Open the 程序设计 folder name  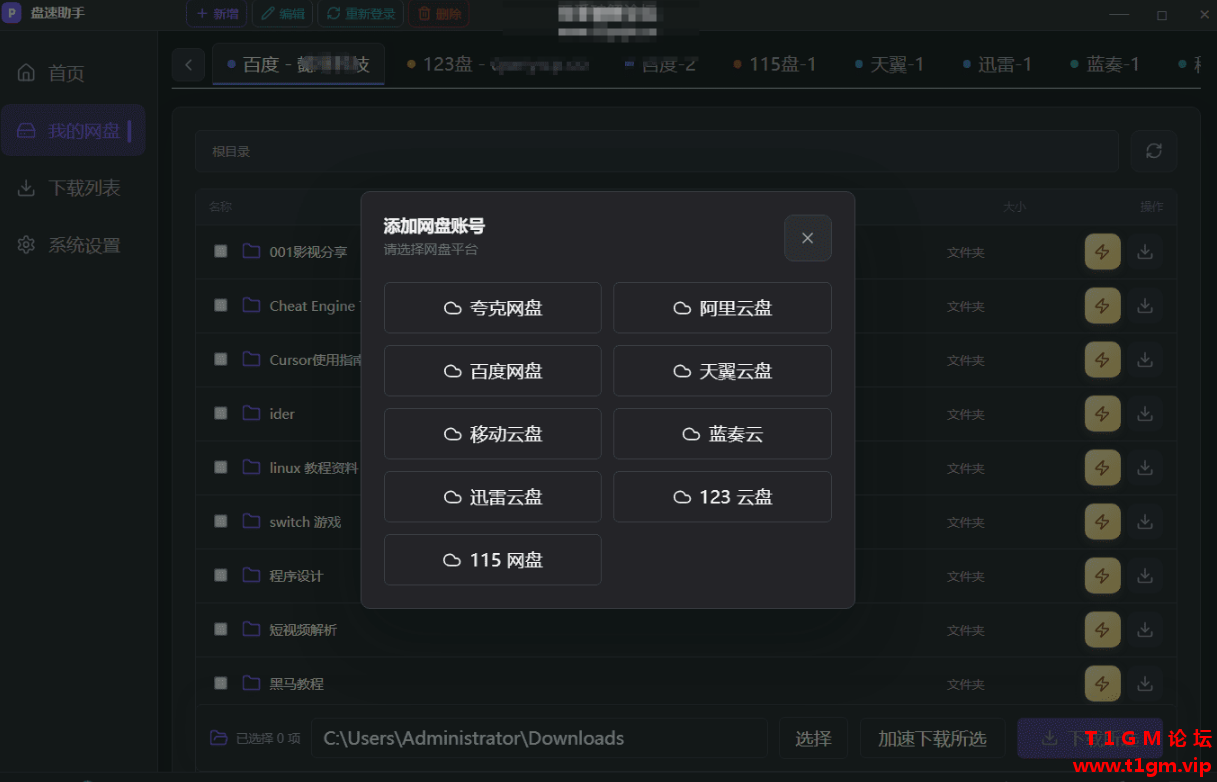[296, 576]
